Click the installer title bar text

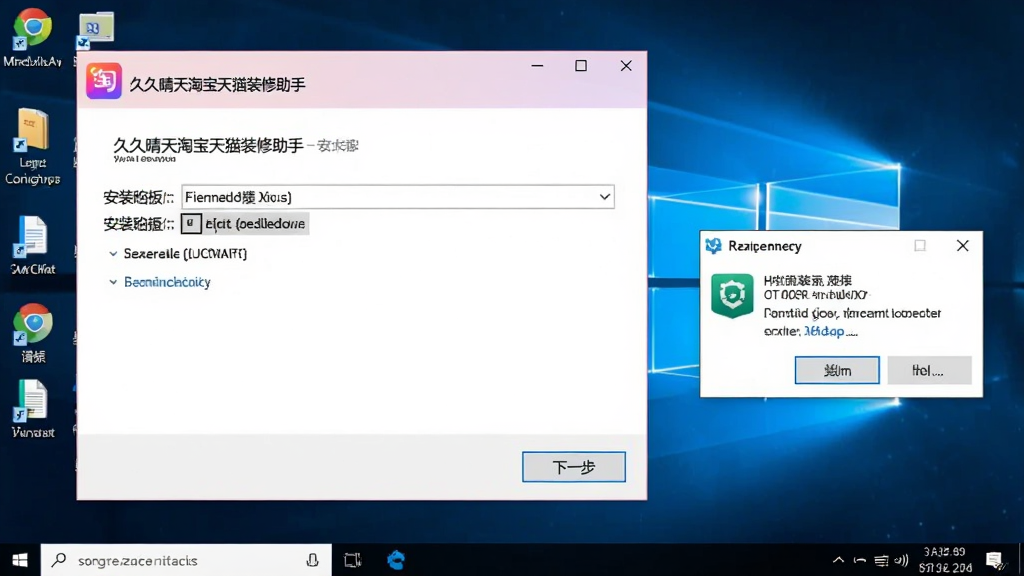pos(217,84)
